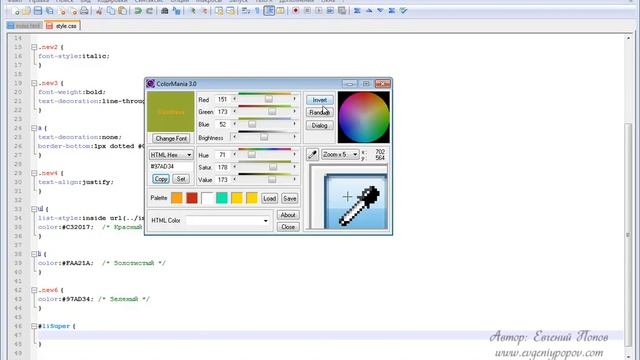Zoom out of the editor text via the toolbar
This screenshot has height=360, width=640.
coord(204,11)
